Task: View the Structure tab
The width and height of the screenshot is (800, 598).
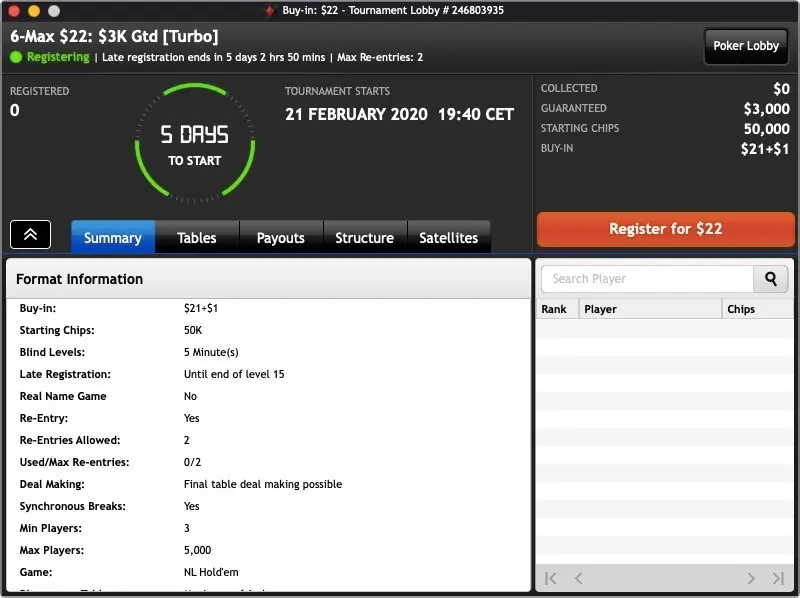Action: tap(364, 238)
